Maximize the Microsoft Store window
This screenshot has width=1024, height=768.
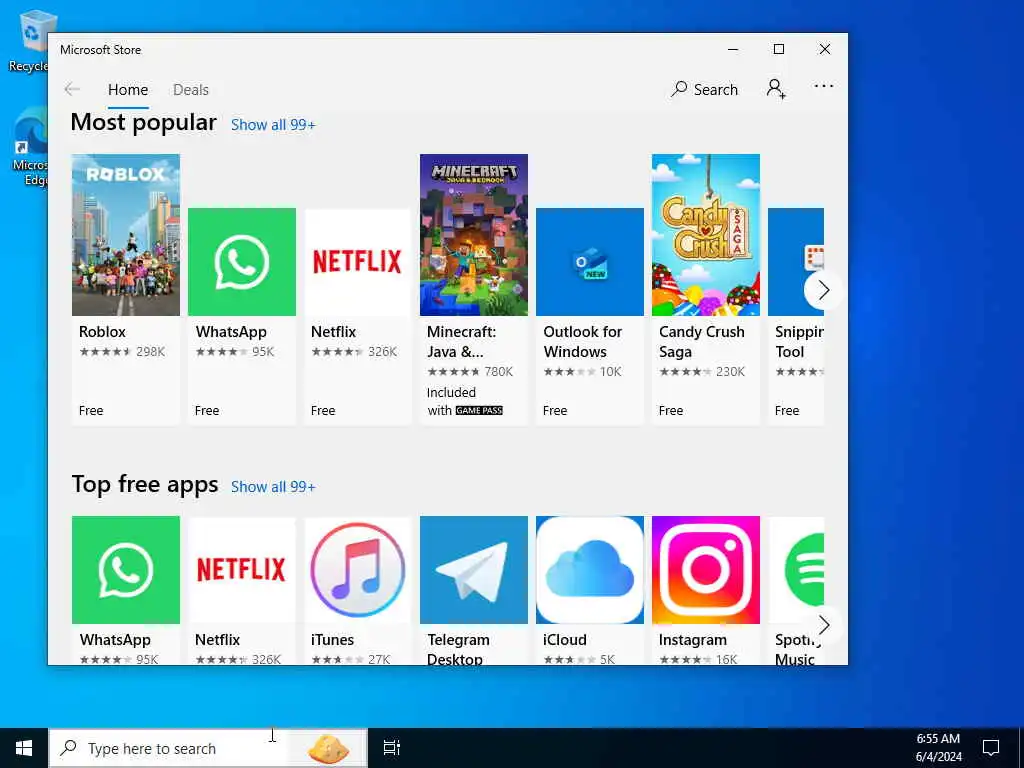tap(778, 49)
